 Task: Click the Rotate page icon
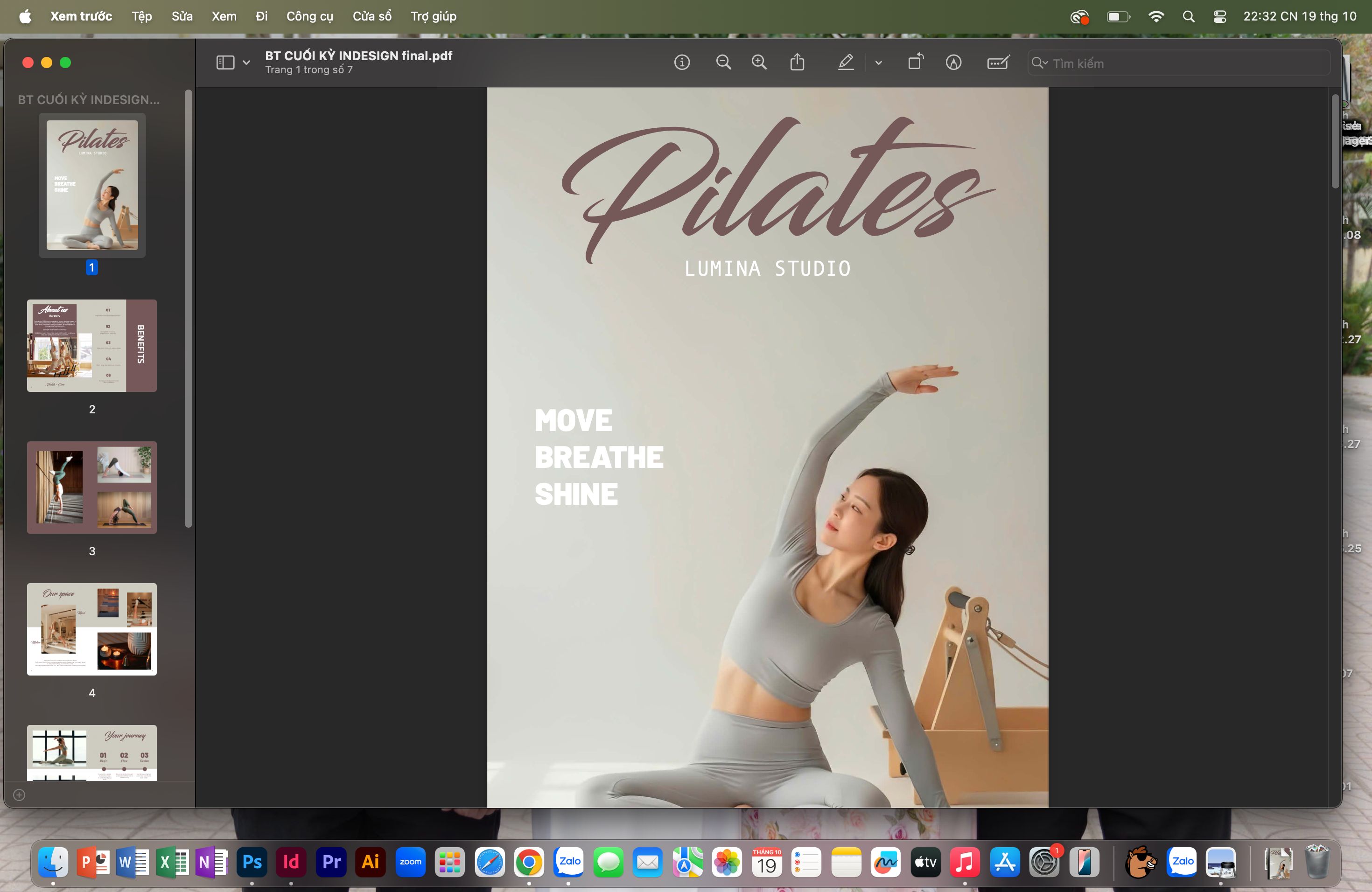click(916, 62)
